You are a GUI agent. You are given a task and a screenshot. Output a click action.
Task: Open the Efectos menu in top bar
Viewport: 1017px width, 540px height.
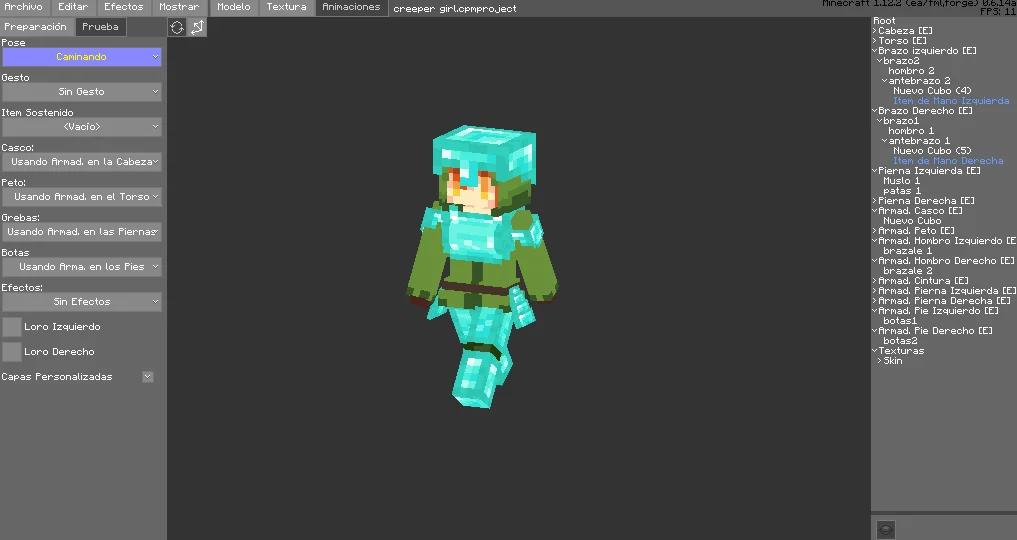124,7
